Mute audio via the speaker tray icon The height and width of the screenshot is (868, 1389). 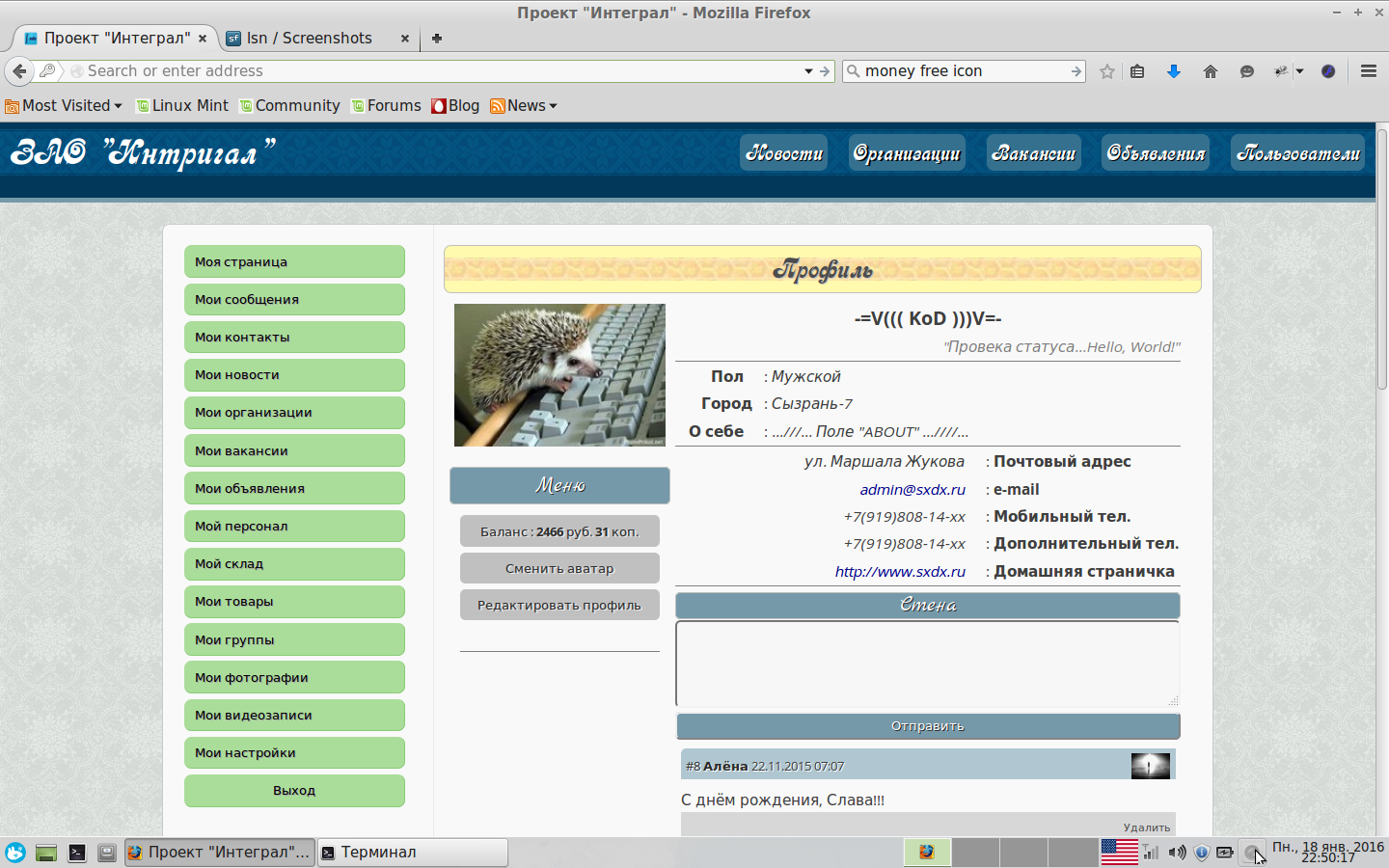coord(1177,853)
